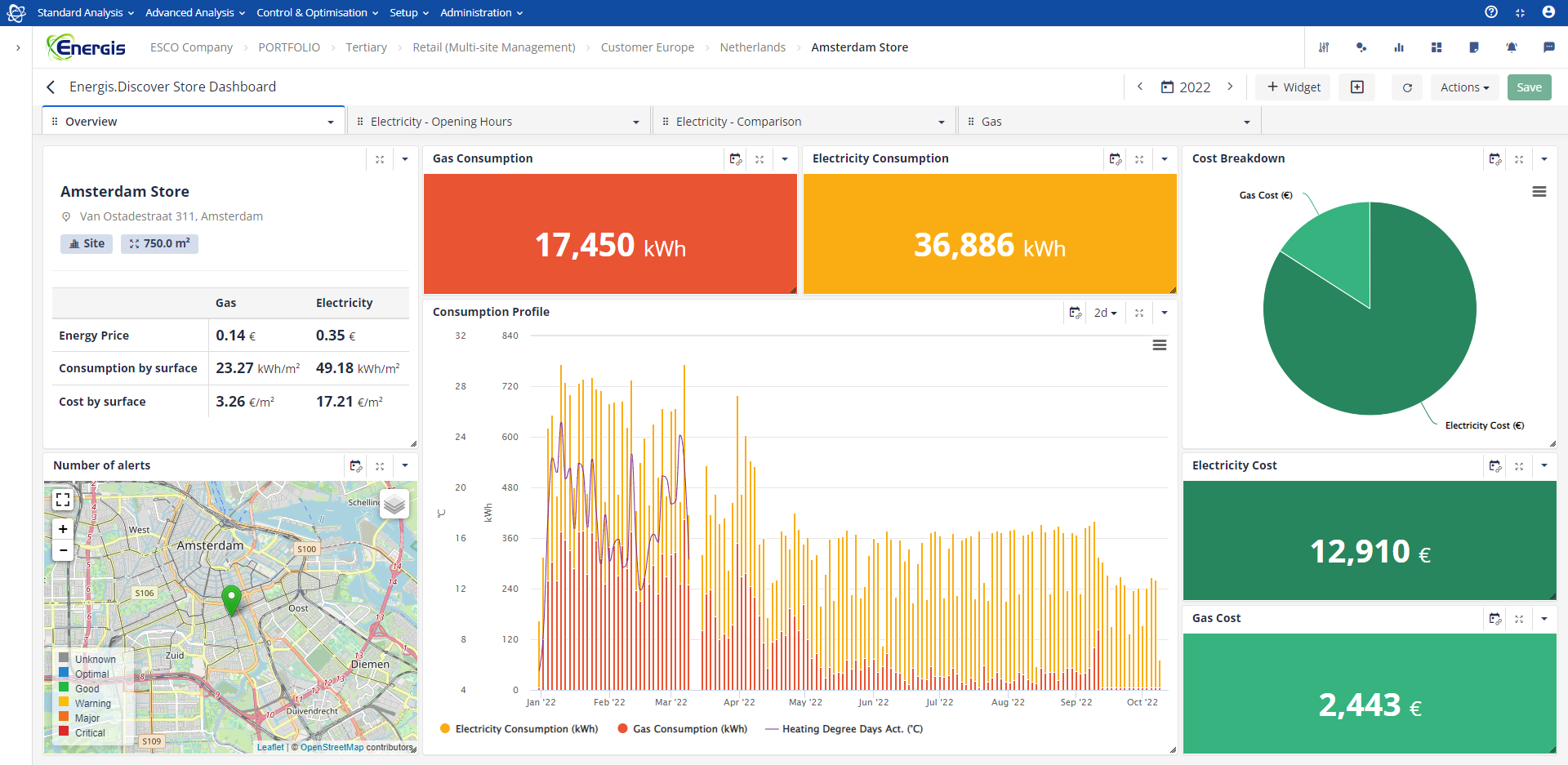Maximize the Gas Consumption widget
The height and width of the screenshot is (765, 1568).
pos(759,159)
